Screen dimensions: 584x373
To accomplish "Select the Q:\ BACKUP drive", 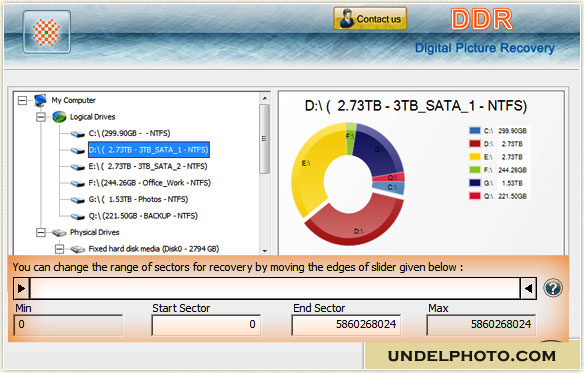I will click(143, 216).
